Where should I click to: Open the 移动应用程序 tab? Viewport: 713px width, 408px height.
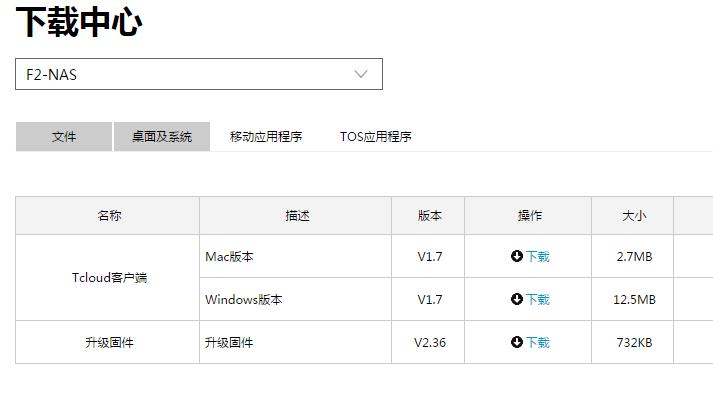[266, 137]
